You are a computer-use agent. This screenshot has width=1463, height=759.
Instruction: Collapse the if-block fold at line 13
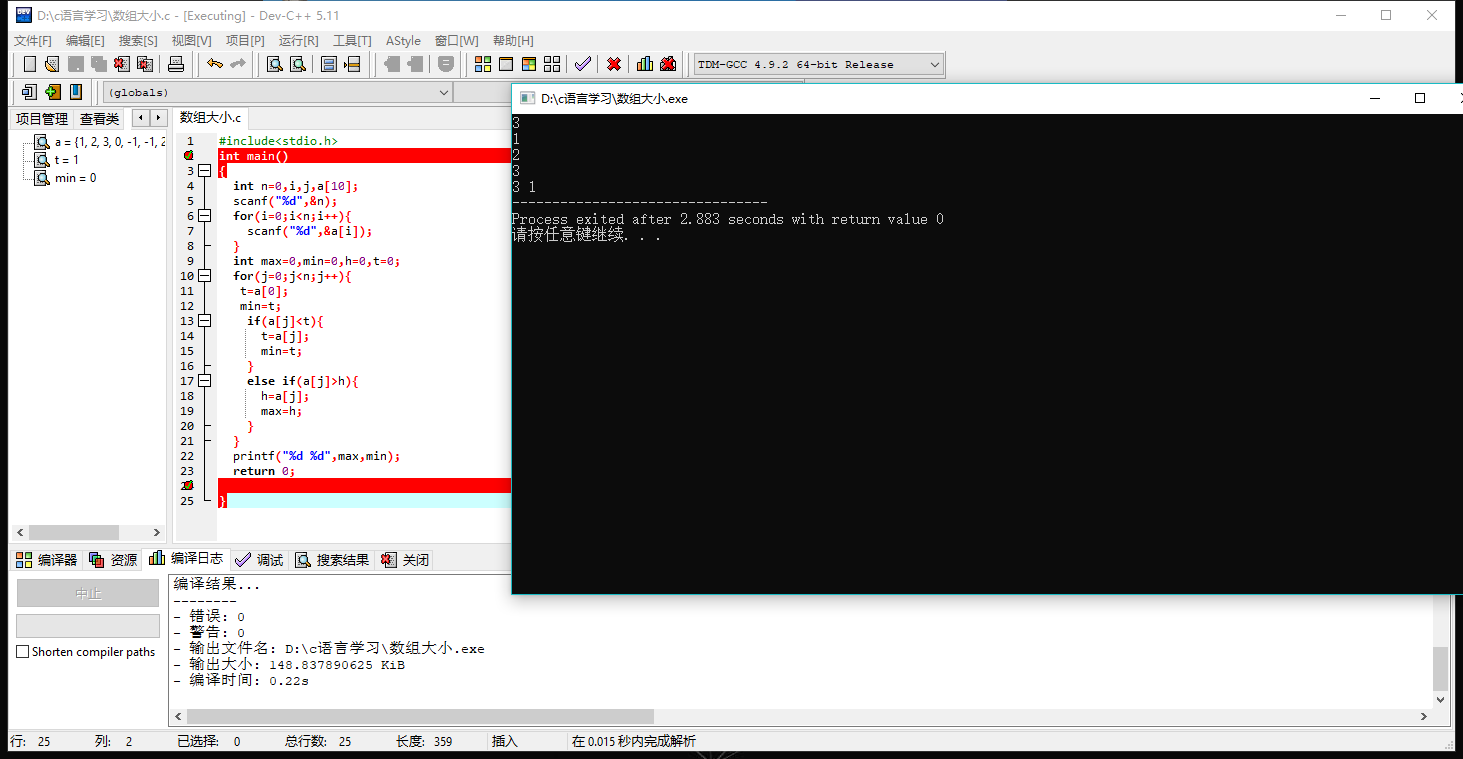pyautogui.click(x=205, y=321)
